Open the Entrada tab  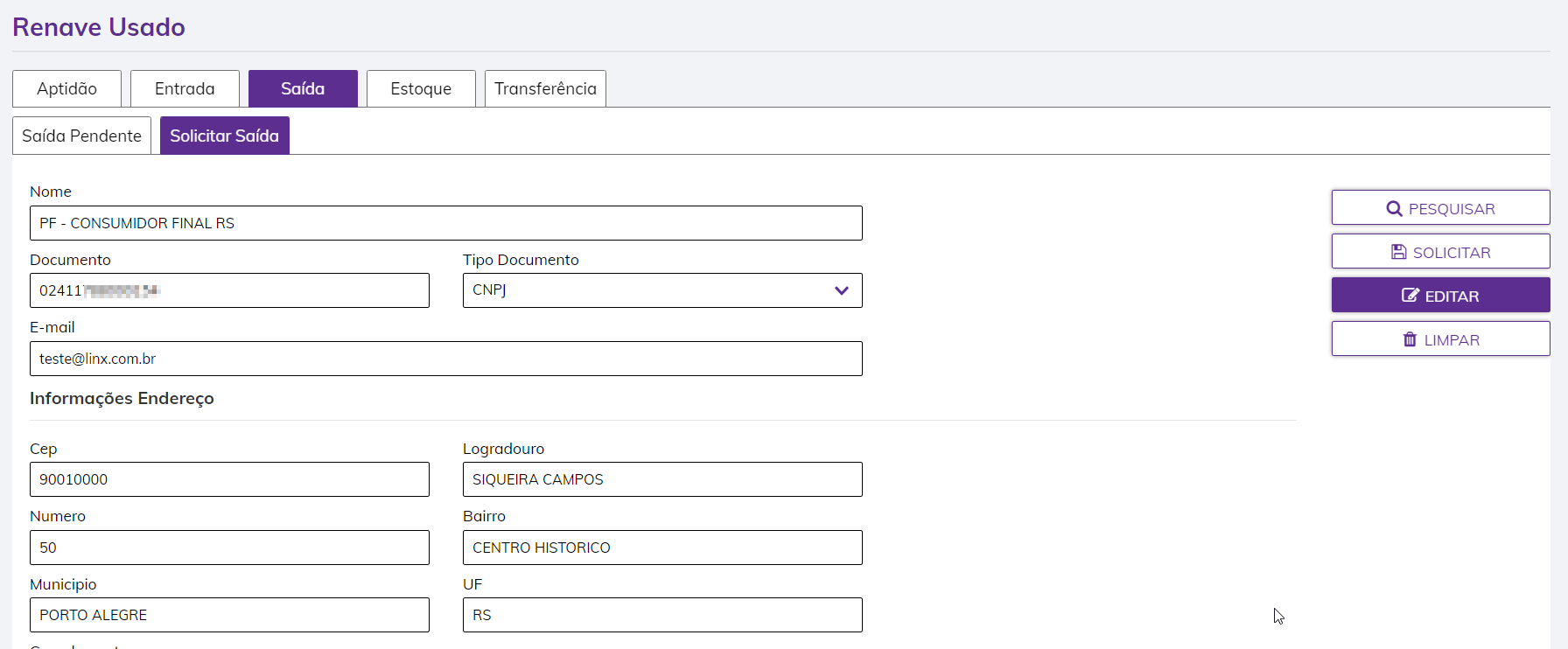(185, 88)
